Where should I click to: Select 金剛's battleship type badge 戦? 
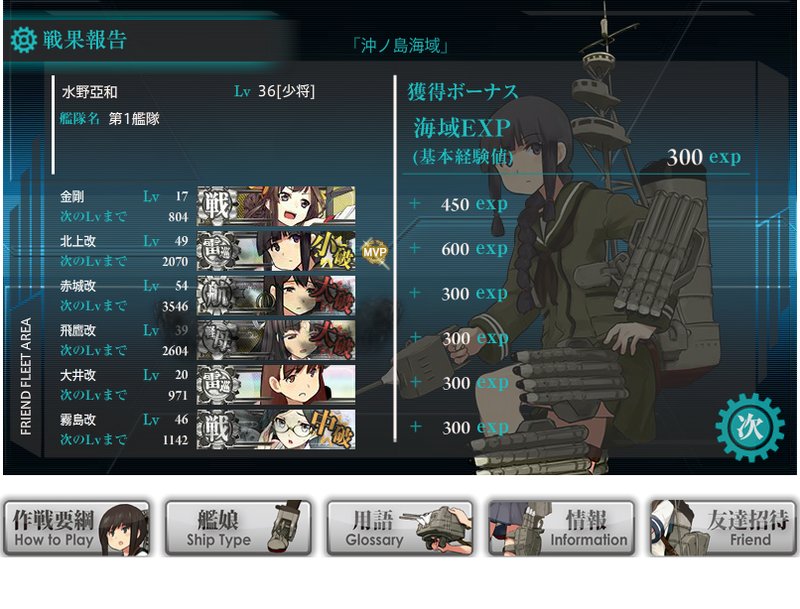218,206
